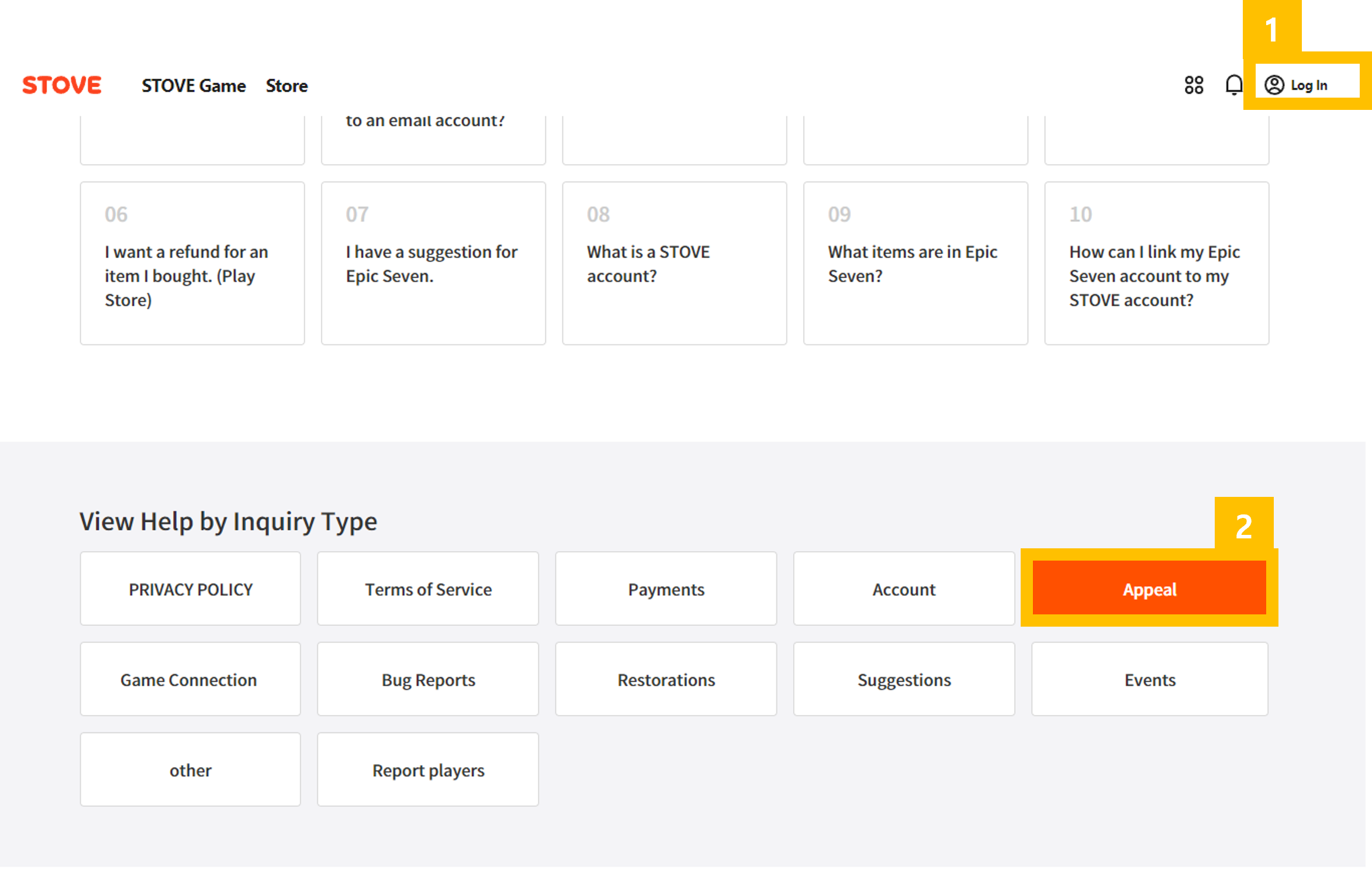Click the STOVE logo

pyautogui.click(x=62, y=85)
